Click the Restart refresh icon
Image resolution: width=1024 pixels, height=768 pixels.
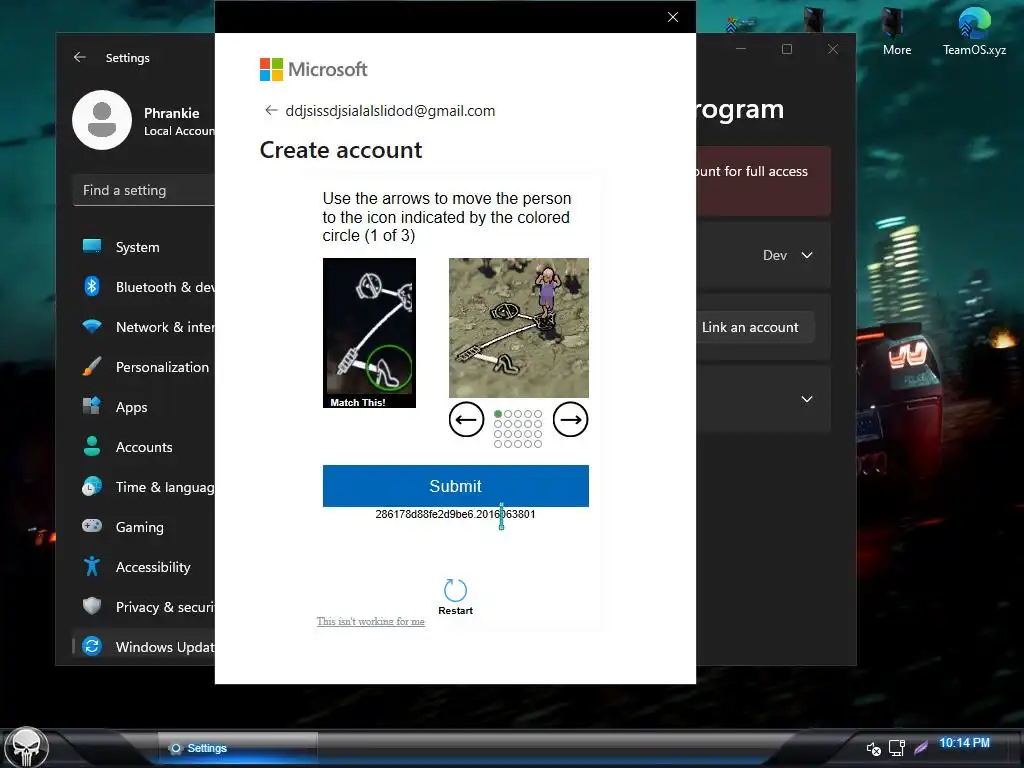coord(455,590)
